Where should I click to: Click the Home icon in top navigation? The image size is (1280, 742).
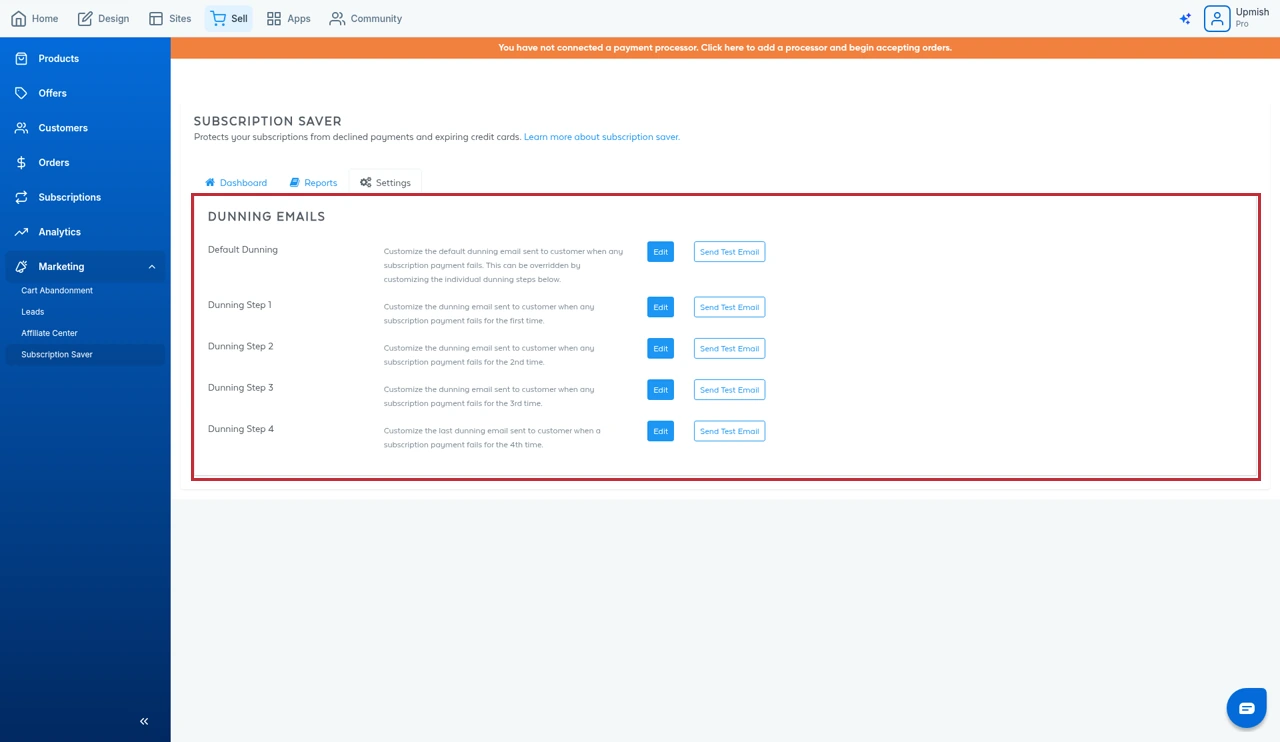click(x=18, y=19)
